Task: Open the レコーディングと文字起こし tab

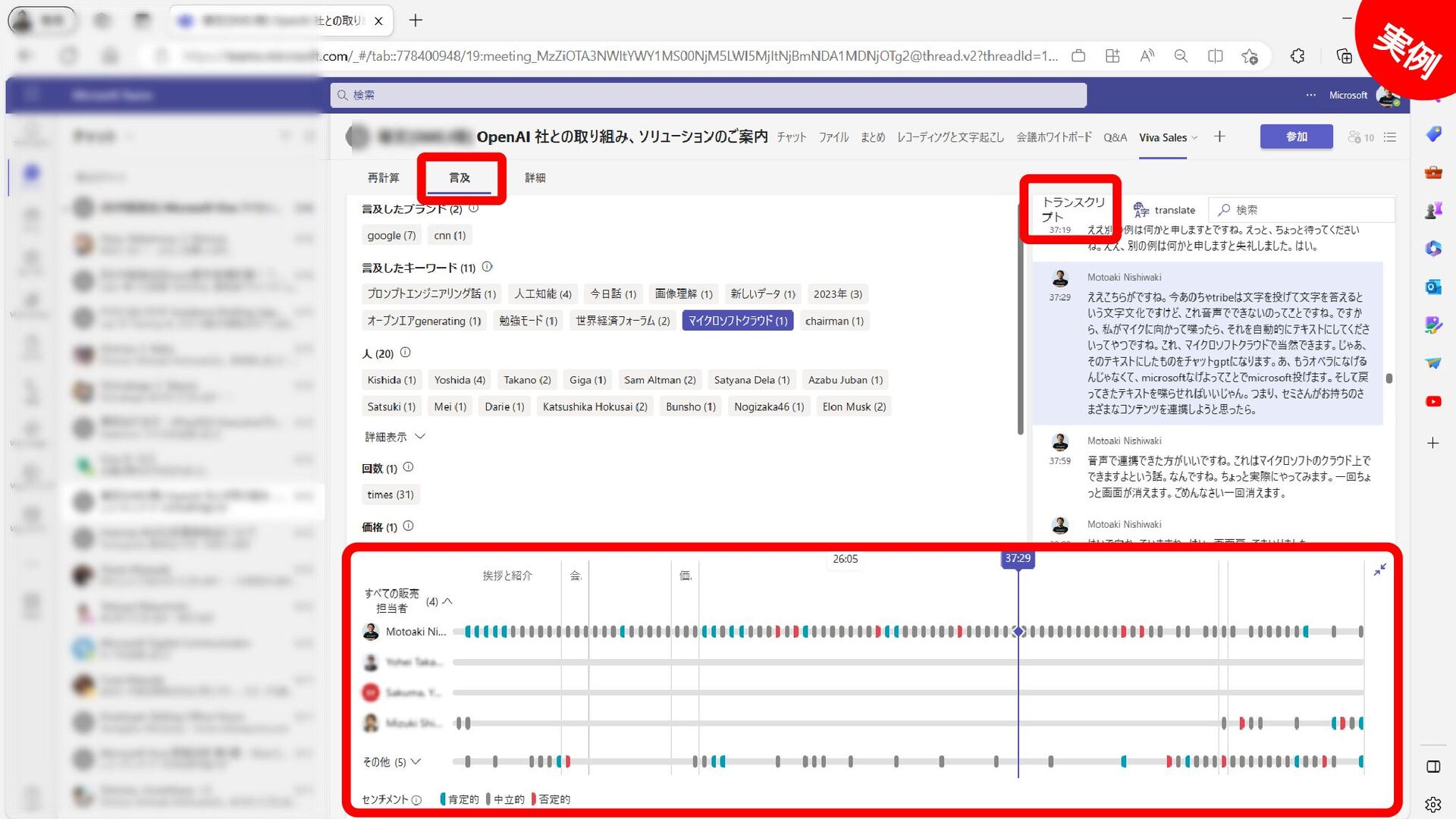Action: tap(949, 137)
